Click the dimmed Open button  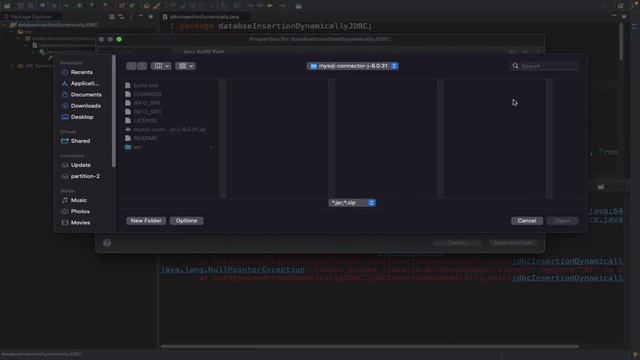point(563,221)
